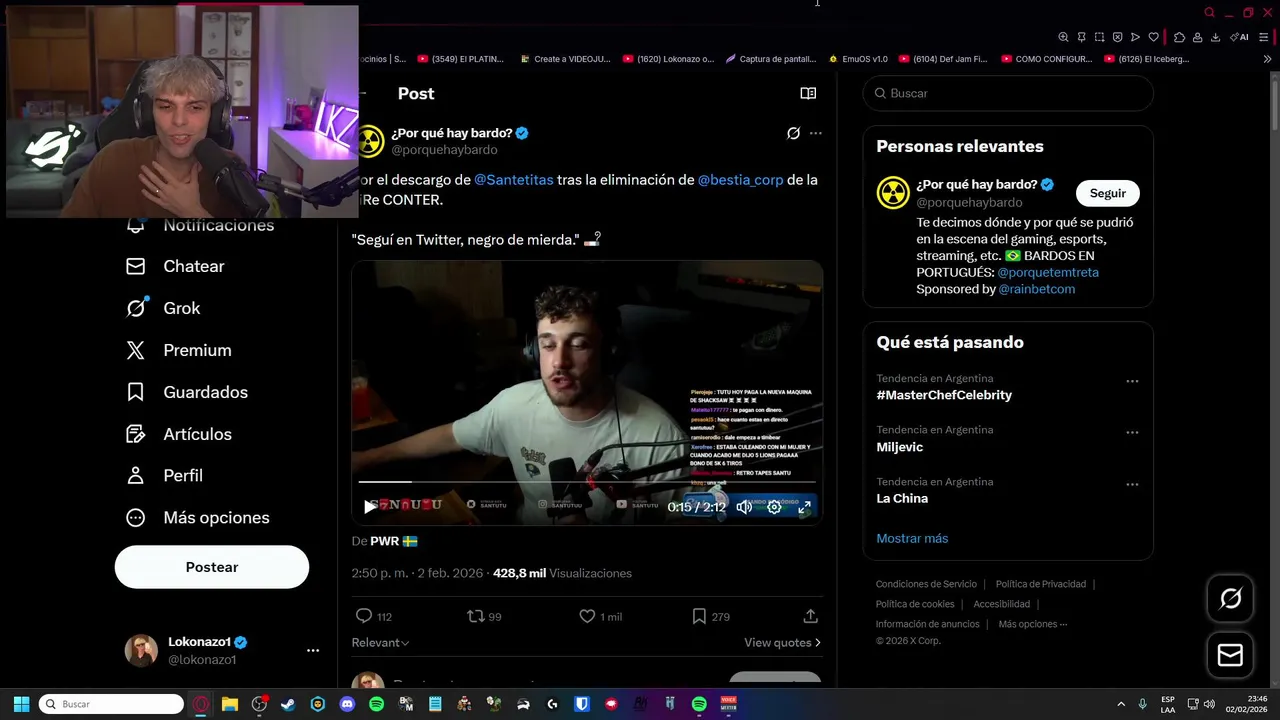Viewport: 1280px width, 720px height.
Task: Click the Windows taskbar Buscar search box
Action: (111, 704)
